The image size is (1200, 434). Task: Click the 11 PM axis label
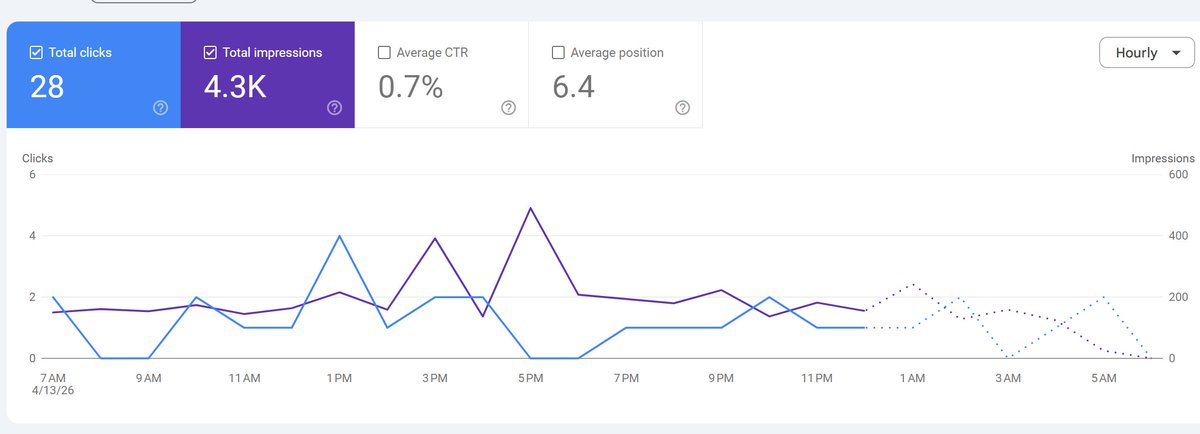click(817, 378)
